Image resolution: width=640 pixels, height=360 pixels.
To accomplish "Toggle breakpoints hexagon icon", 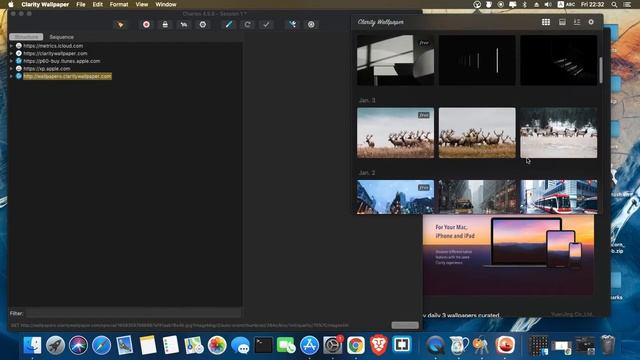I will point(202,24).
